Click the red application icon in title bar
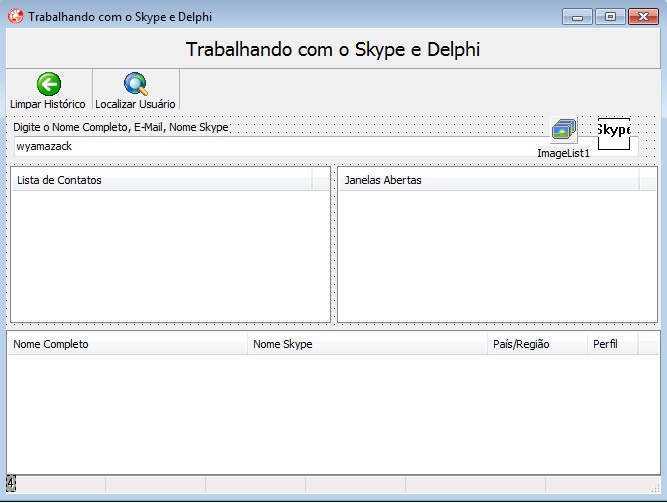This screenshot has width=667, height=503. click(x=16, y=17)
